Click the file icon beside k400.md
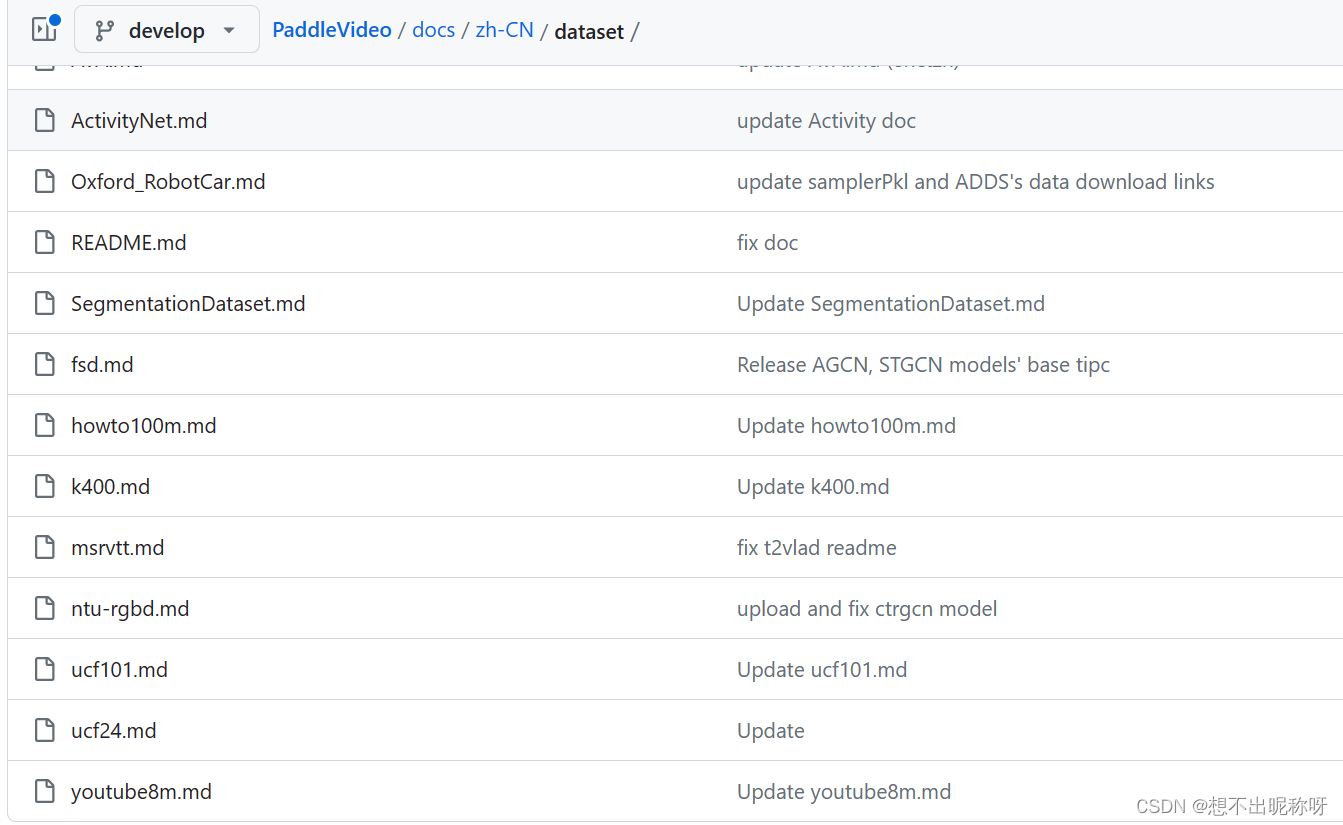The image size is (1343, 825). point(45,487)
